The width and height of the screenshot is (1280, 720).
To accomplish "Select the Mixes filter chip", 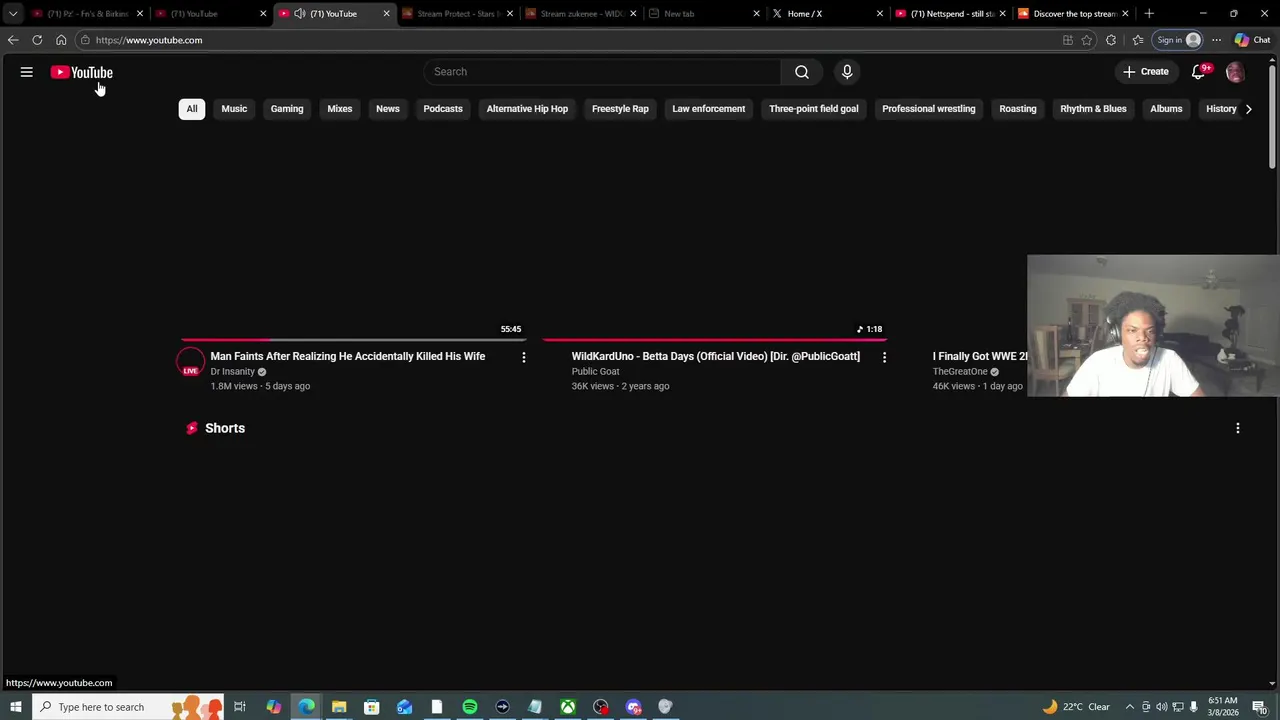I will [x=340, y=109].
